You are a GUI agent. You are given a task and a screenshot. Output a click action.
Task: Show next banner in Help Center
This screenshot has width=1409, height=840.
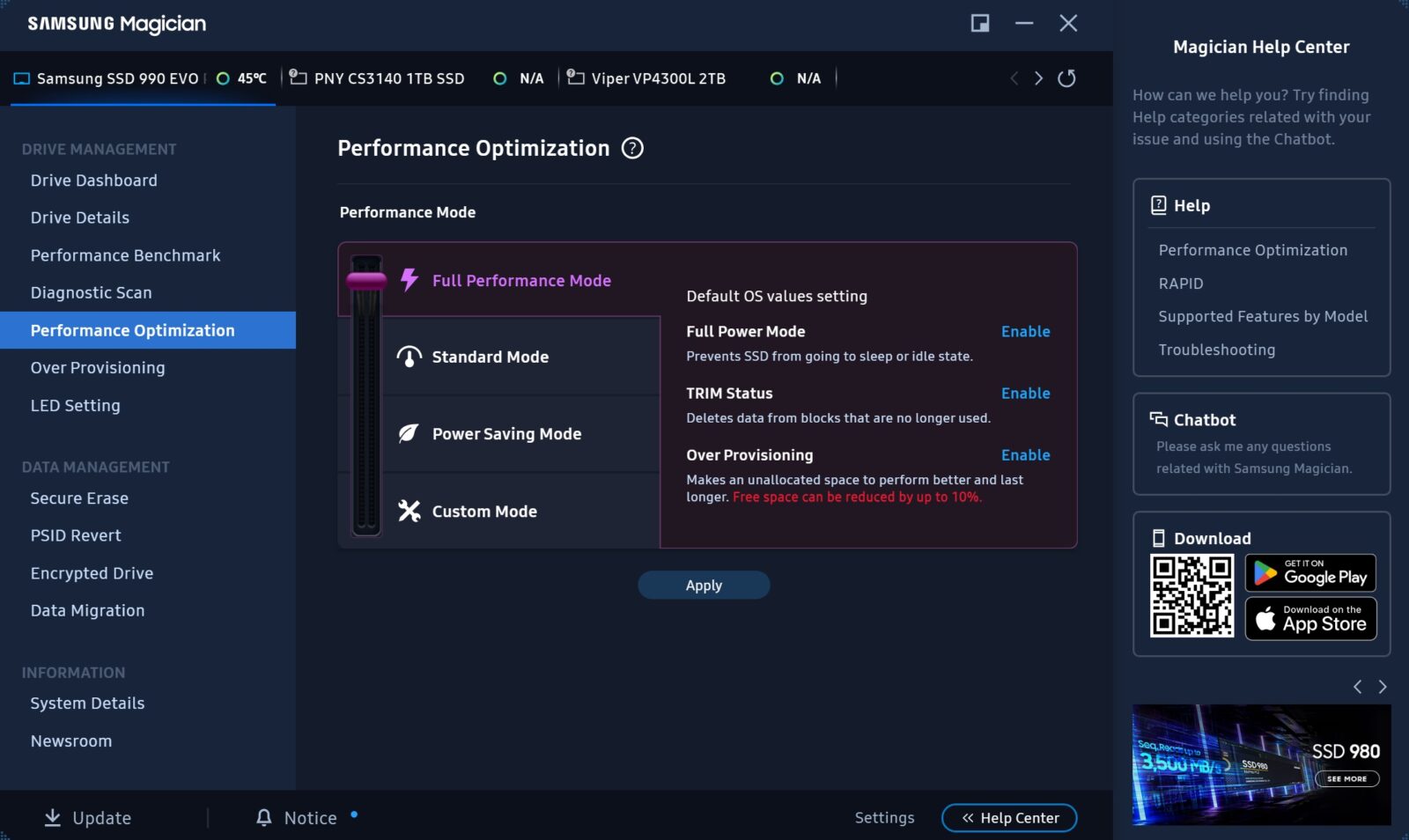pos(1383,687)
